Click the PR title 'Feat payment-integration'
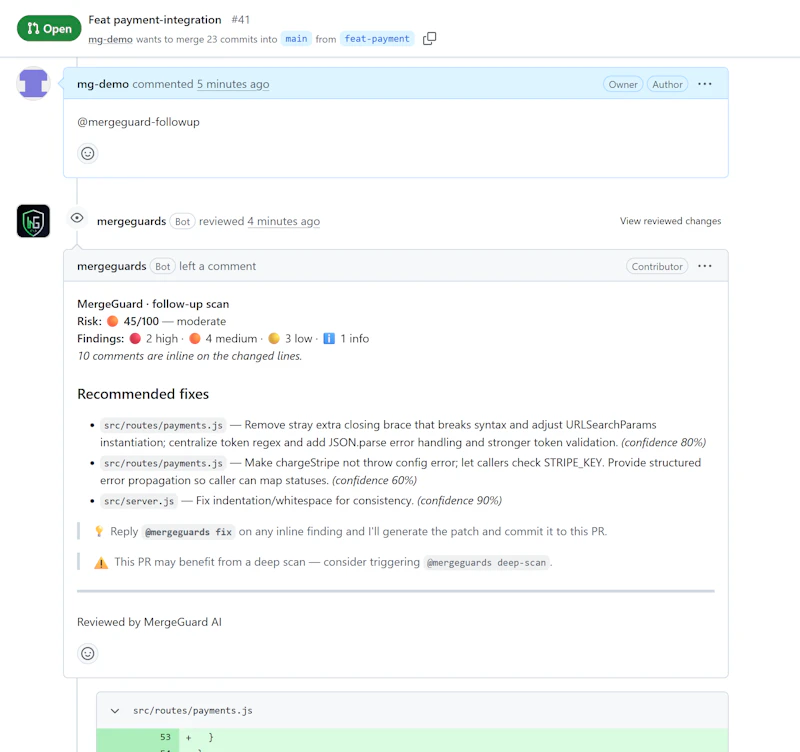 pyautogui.click(x=155, y=20)
